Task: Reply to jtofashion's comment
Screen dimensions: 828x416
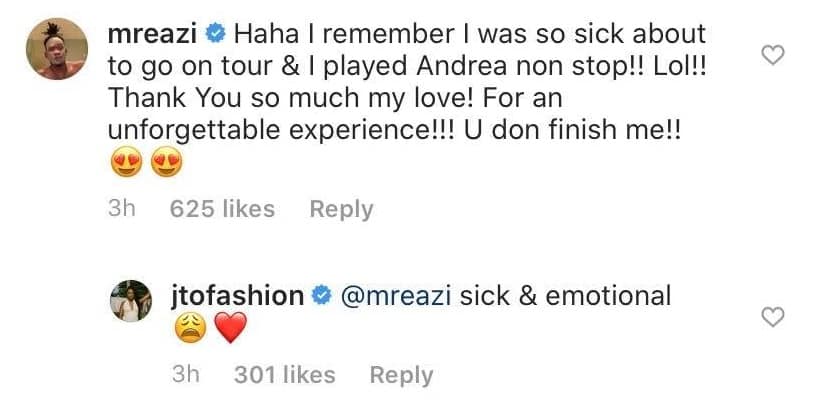Action: click(401, 375)
